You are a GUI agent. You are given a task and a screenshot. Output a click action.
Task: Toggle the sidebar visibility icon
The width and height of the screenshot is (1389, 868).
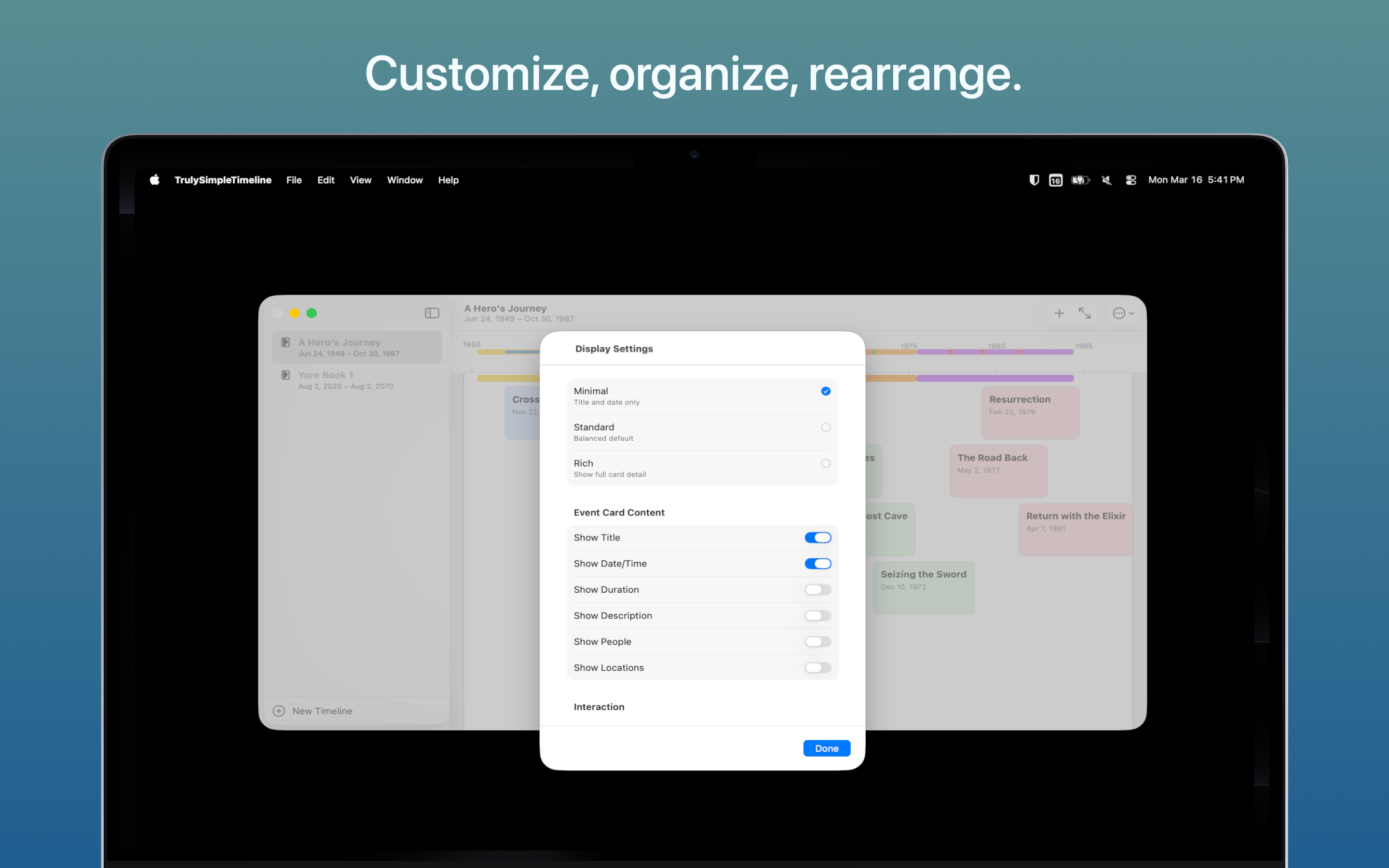431,313
